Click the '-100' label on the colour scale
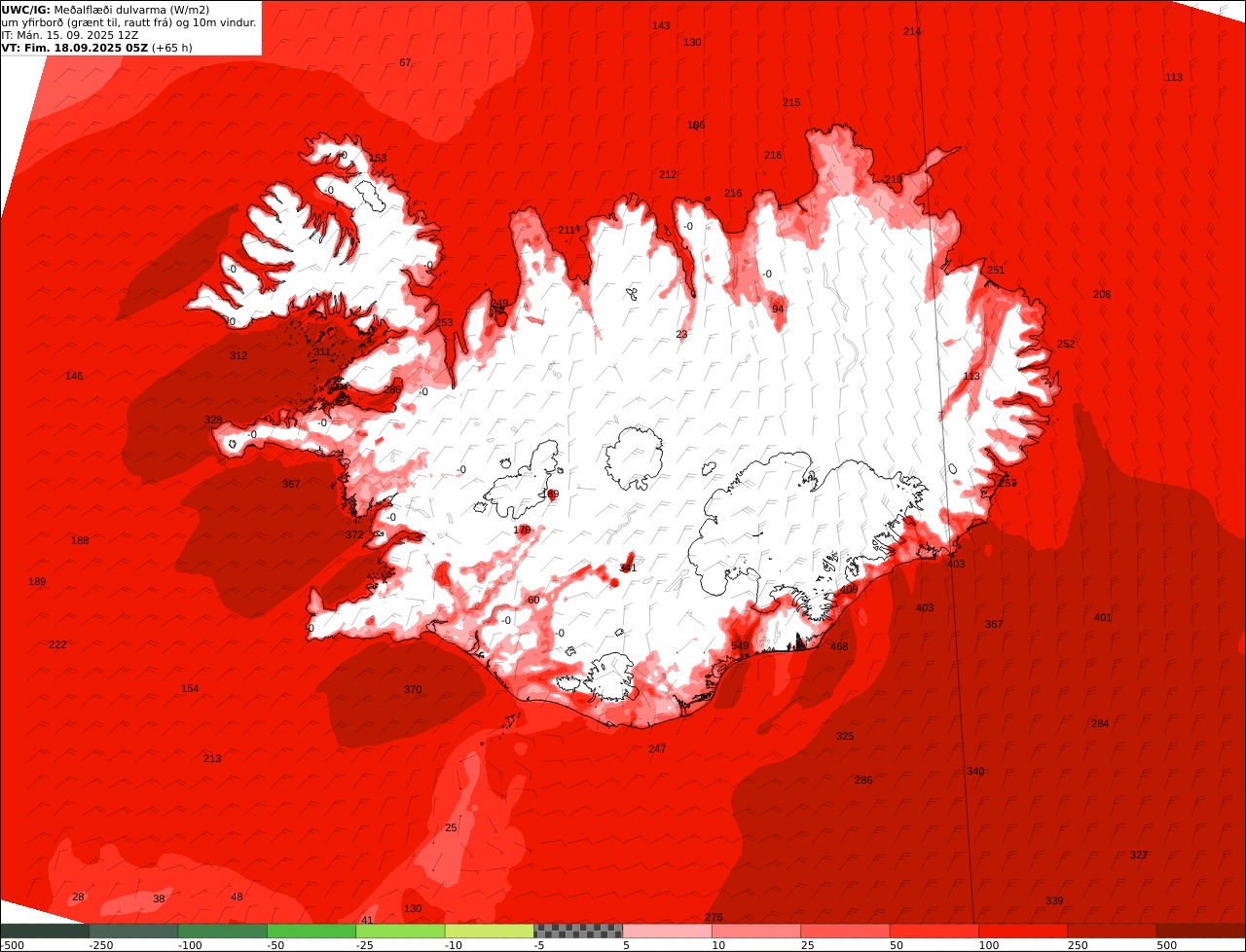The width and height of the screenshot is (1246, 952). tap(190, 945)
